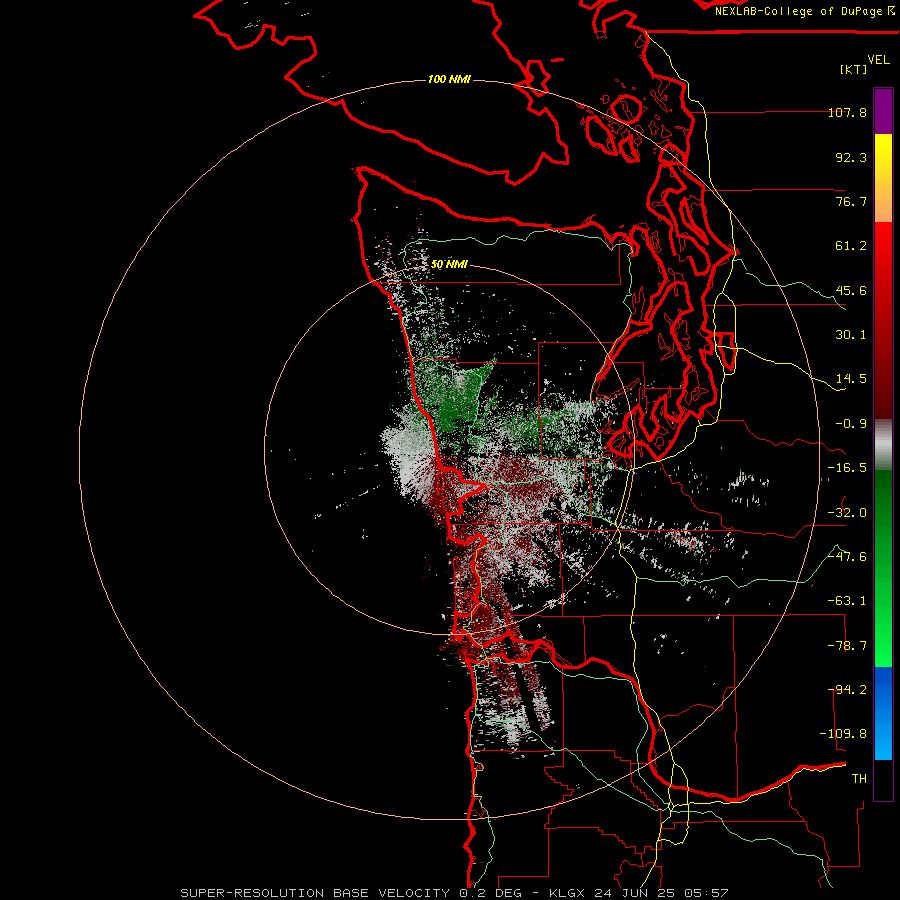900x900 pixels.
Task: Click the VEL legend title
Action: (878, 60)
